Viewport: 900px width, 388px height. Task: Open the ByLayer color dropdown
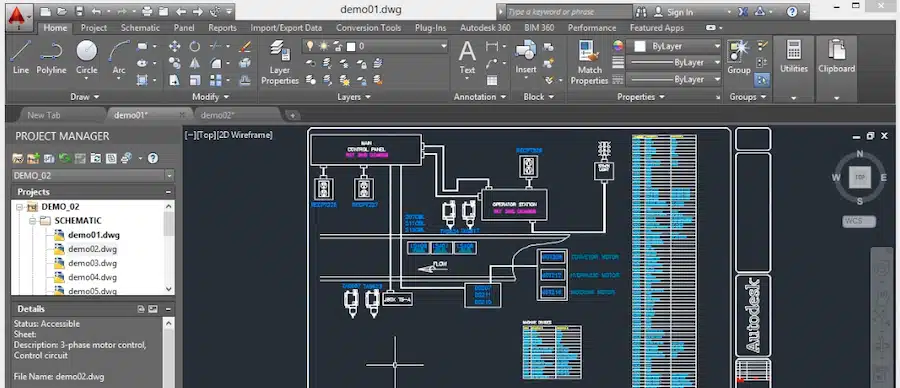(x=717, y=46)
